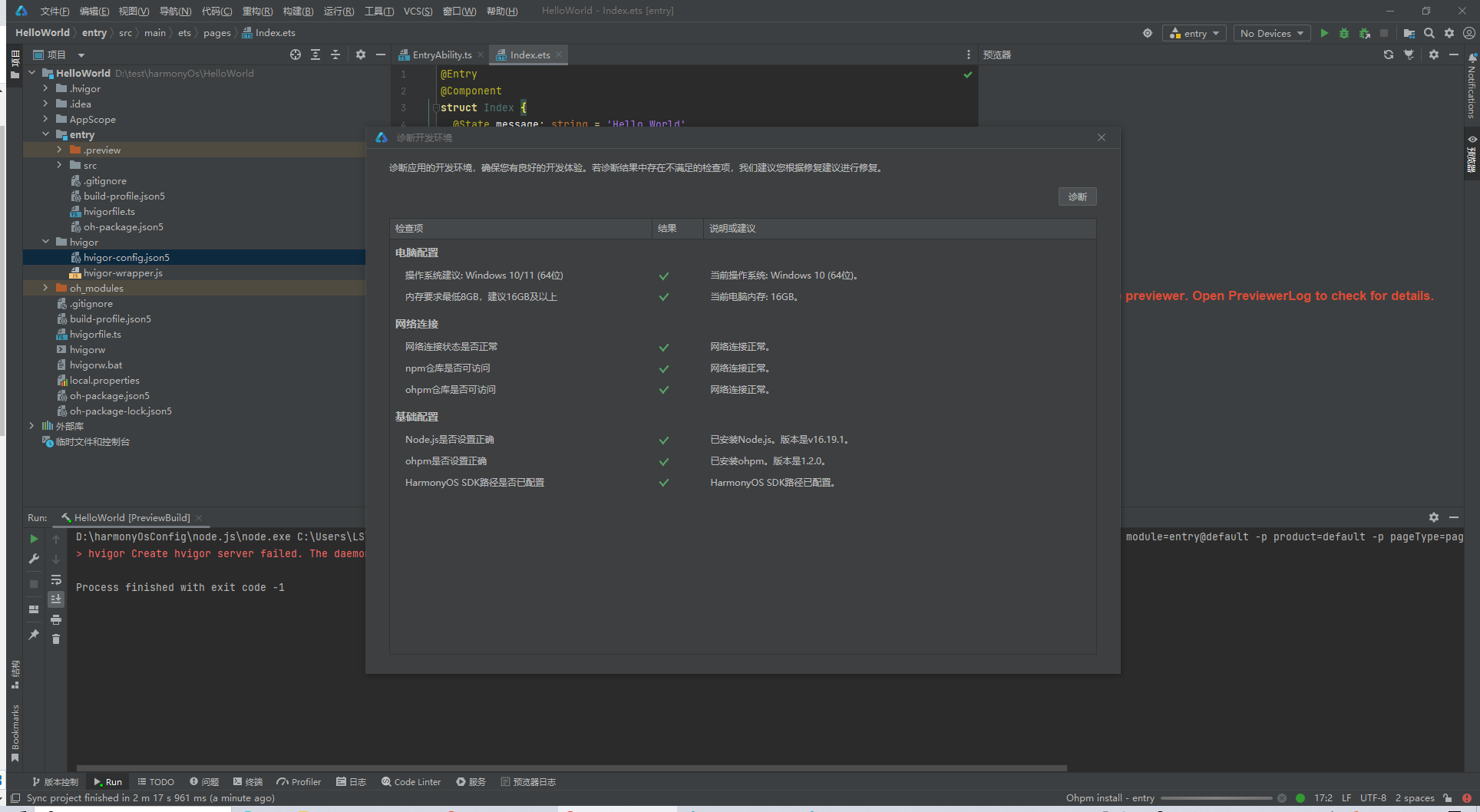Collapse all icon in project panel header

tap(335, 54)
